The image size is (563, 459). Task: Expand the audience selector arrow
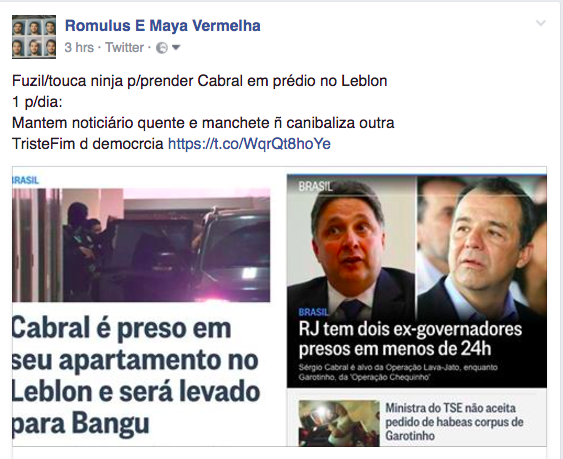(x=176, y=47)
